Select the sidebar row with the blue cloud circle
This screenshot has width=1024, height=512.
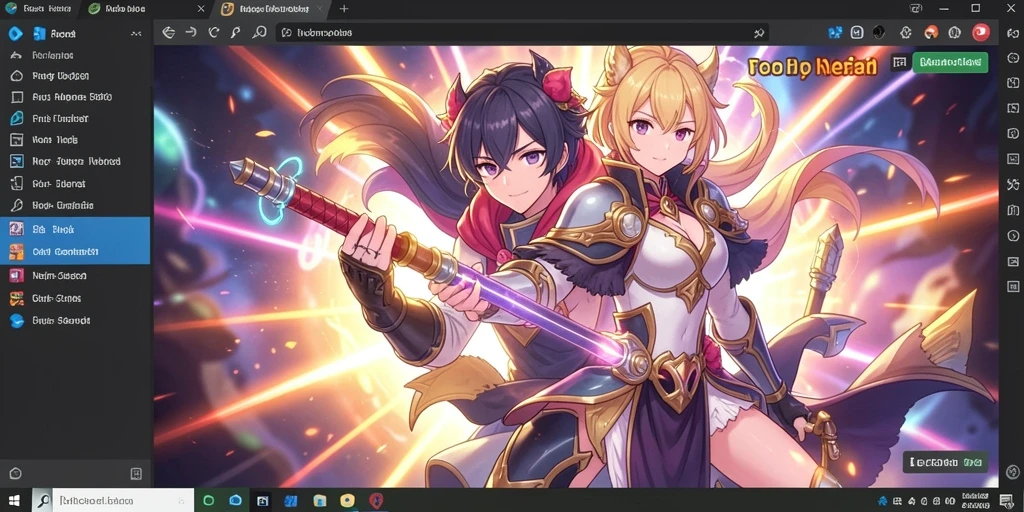[x=75, y=321]
